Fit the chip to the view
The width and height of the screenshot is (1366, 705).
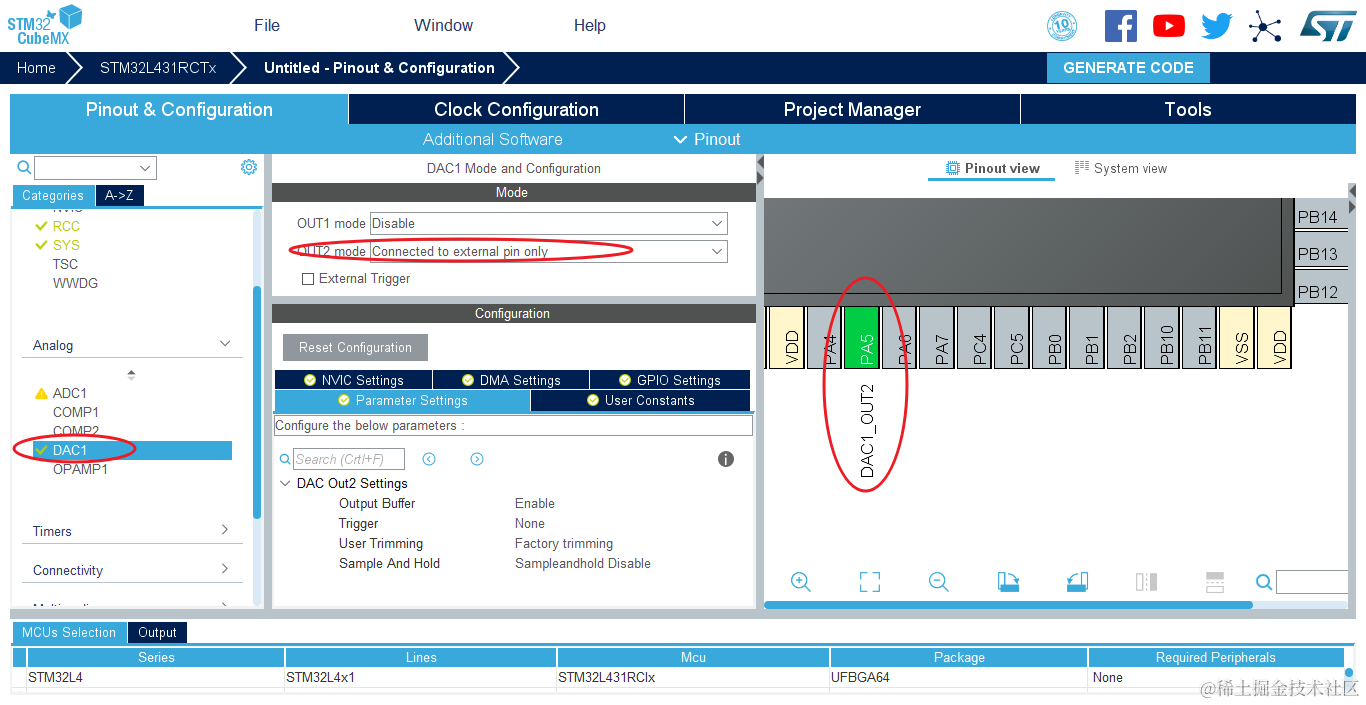[x=870, y=582]
